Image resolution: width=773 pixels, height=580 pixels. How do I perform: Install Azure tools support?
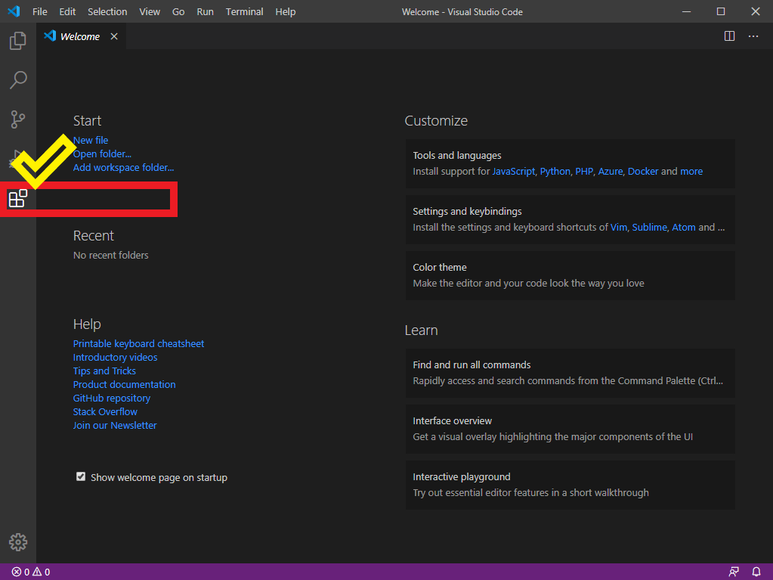click(x=610, y=171)
